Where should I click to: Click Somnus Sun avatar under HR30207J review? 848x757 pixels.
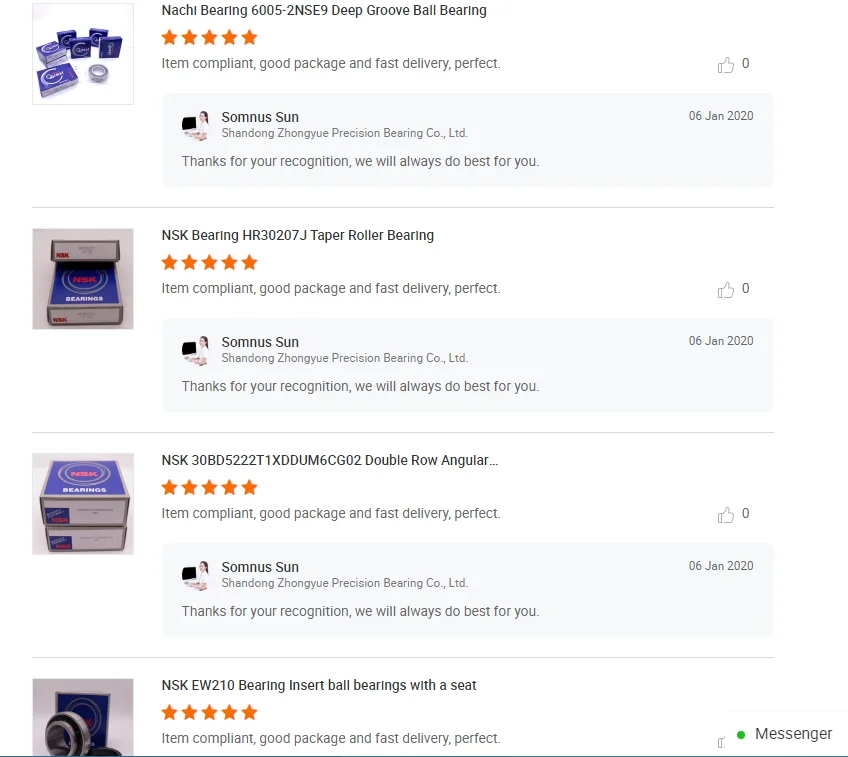click(x=195, y=350)
